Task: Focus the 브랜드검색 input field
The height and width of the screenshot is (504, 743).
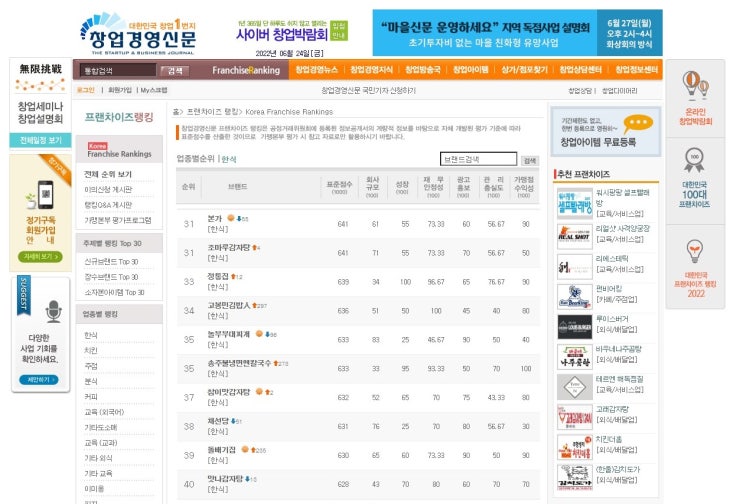Action: point(479,159)
